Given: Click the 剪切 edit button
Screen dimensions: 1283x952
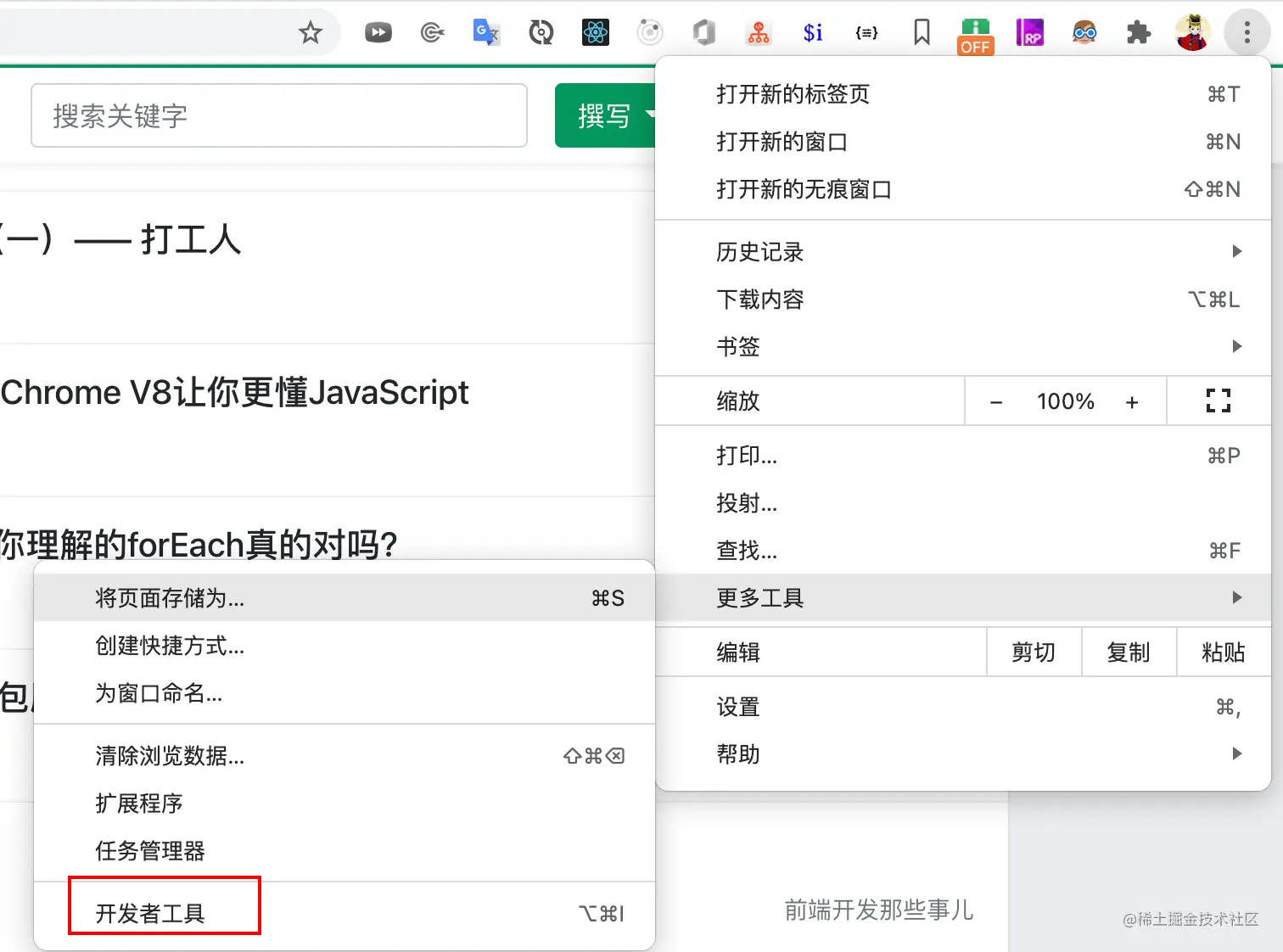Looking at the screenshot, I should pos(1034,652).
